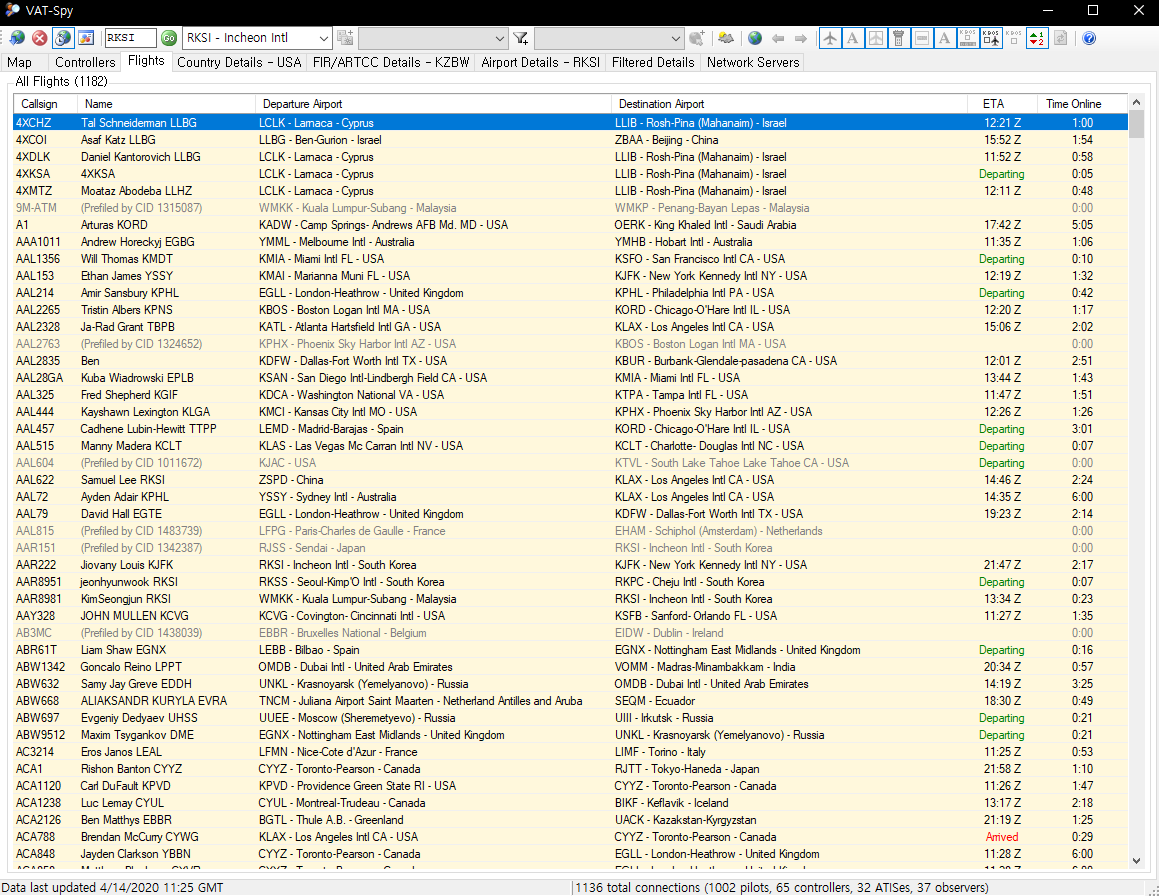
Task: Click the download data globe icon
Action: pos(17,38)
